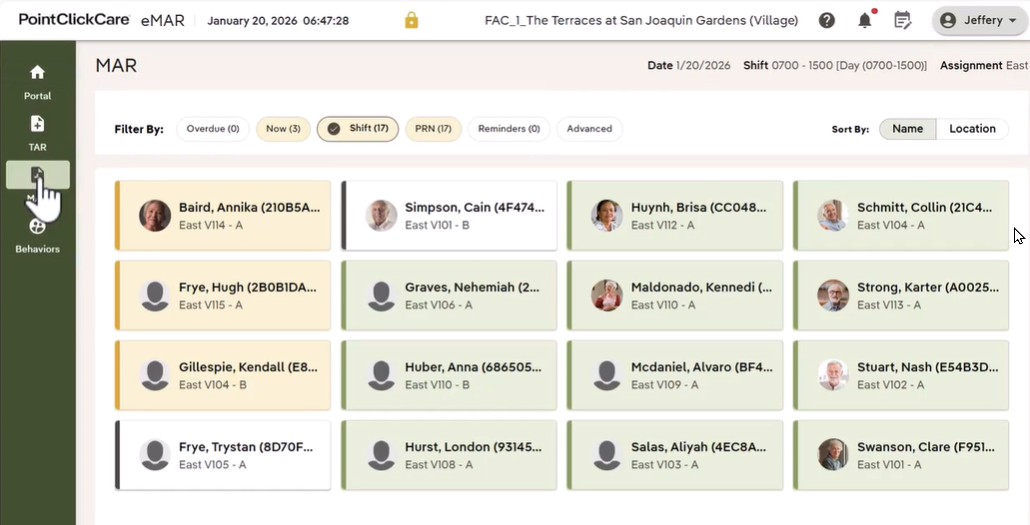Viewport: 1030px width, 525px height.
Task: Filter by Reminders (0)
Action: 509,129
